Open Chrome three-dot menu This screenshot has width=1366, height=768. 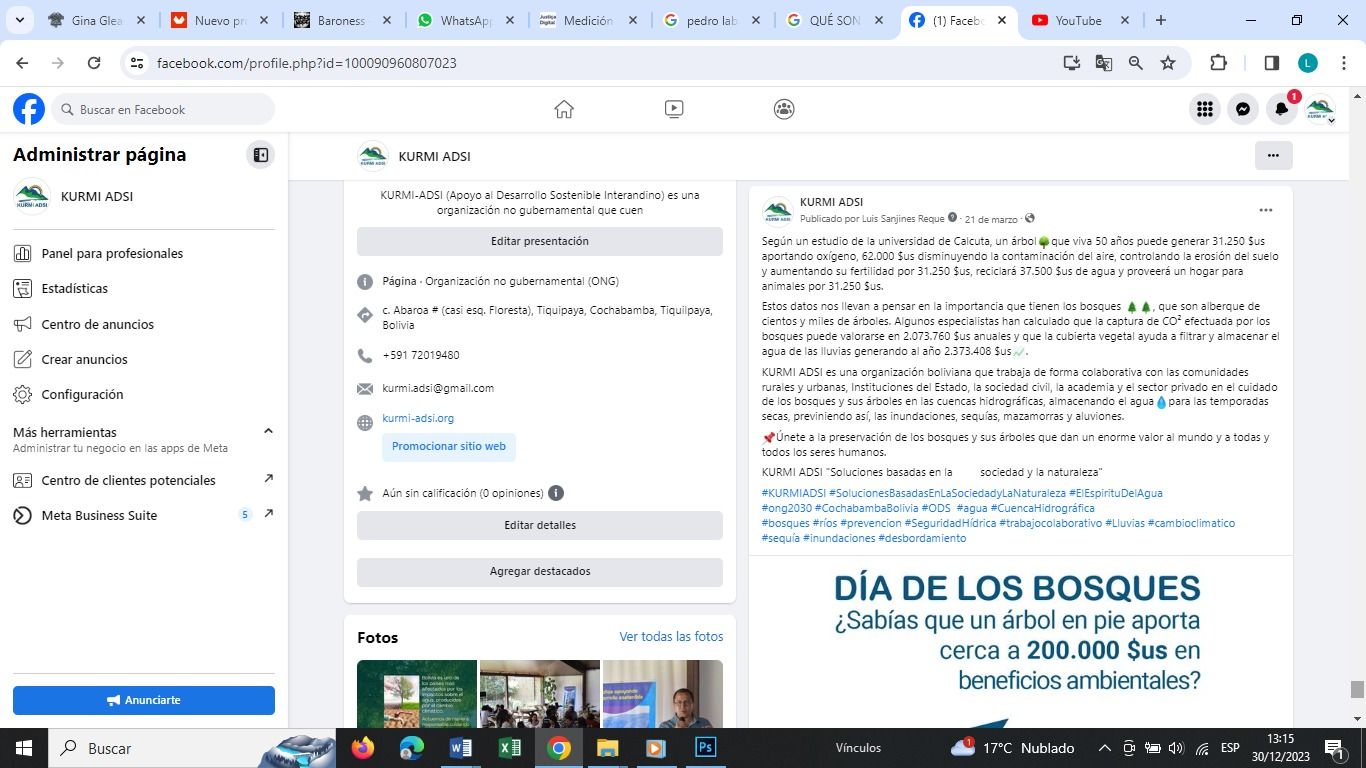click(1342, 62)
